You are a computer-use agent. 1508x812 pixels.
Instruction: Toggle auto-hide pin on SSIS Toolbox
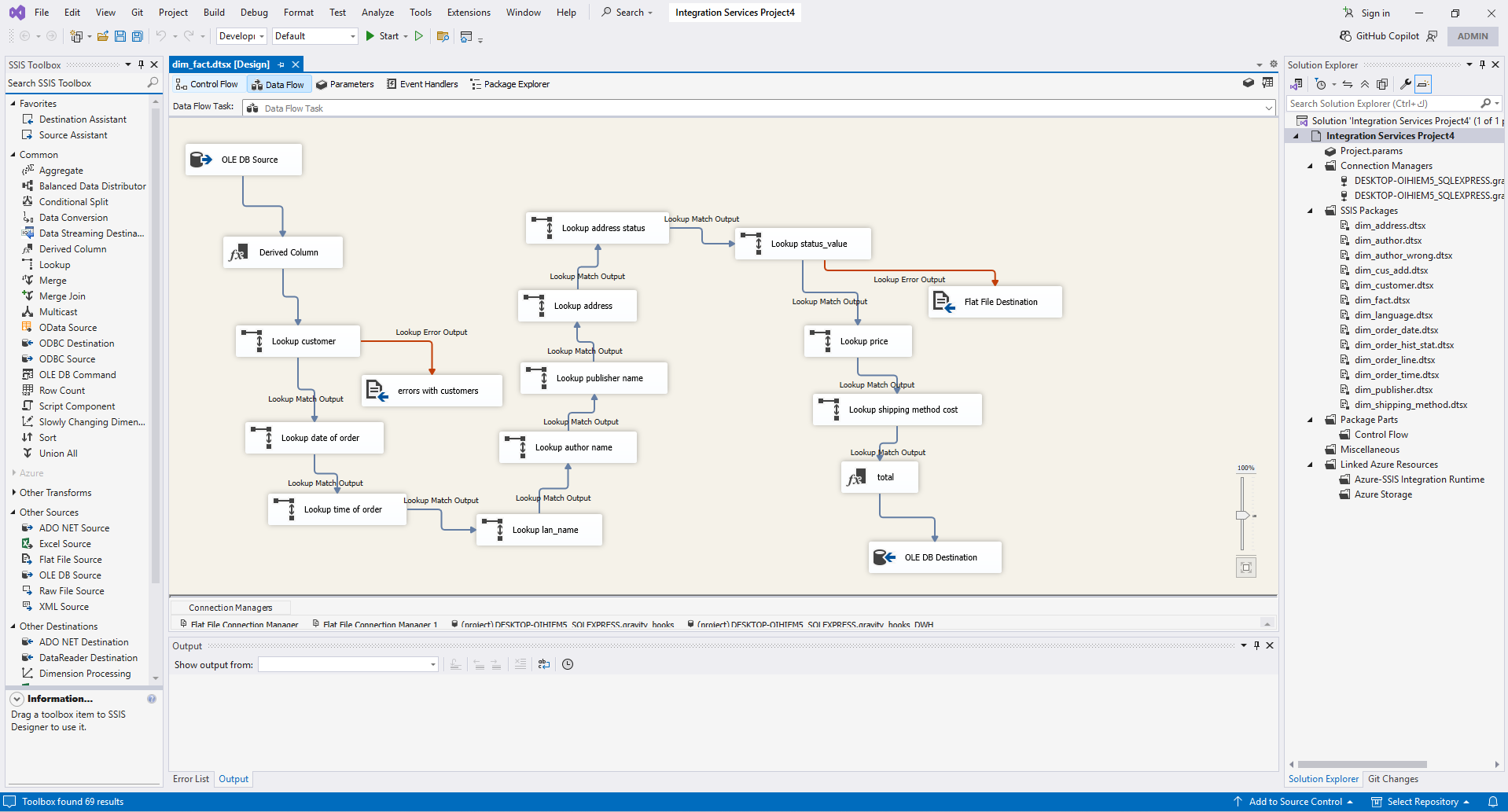pyautogui.click(x=142, y=64)
